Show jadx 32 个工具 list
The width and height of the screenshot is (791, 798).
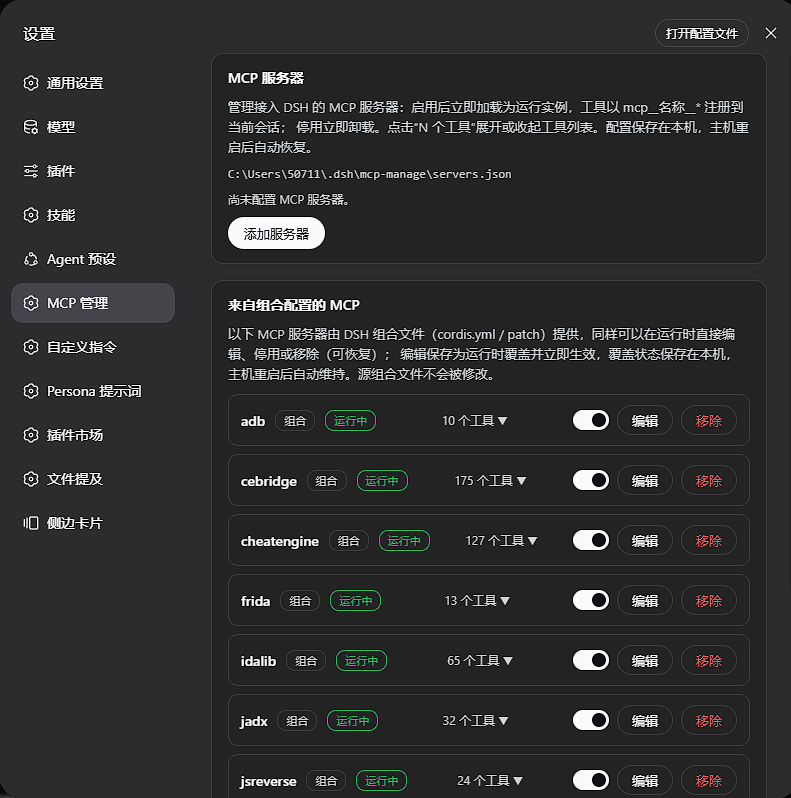point(475,721)
